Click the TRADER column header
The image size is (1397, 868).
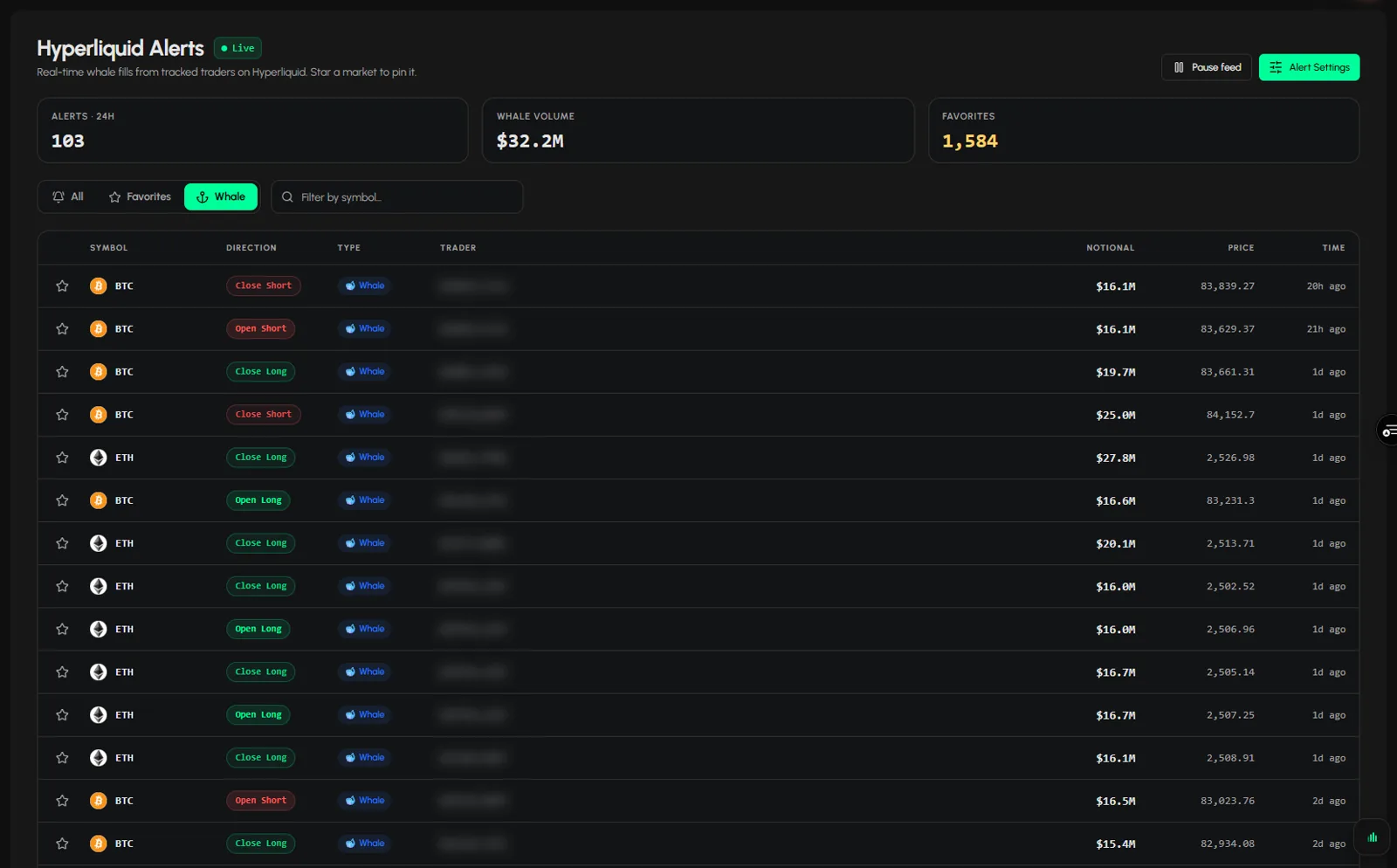click(x=458, y=248)
